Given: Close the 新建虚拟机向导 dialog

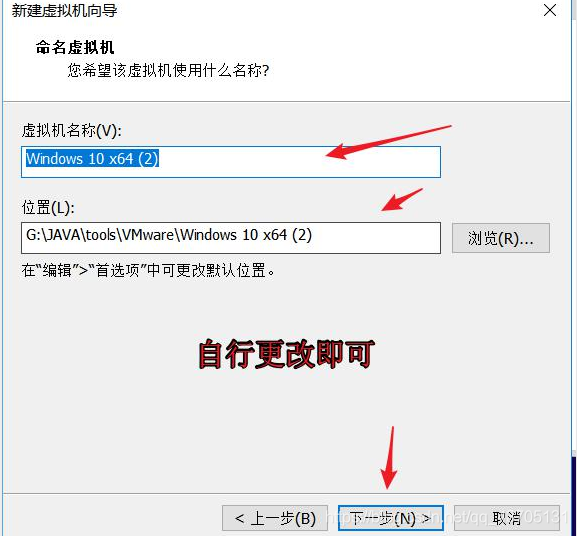Looking at the screenshot, I should [550, 10].
